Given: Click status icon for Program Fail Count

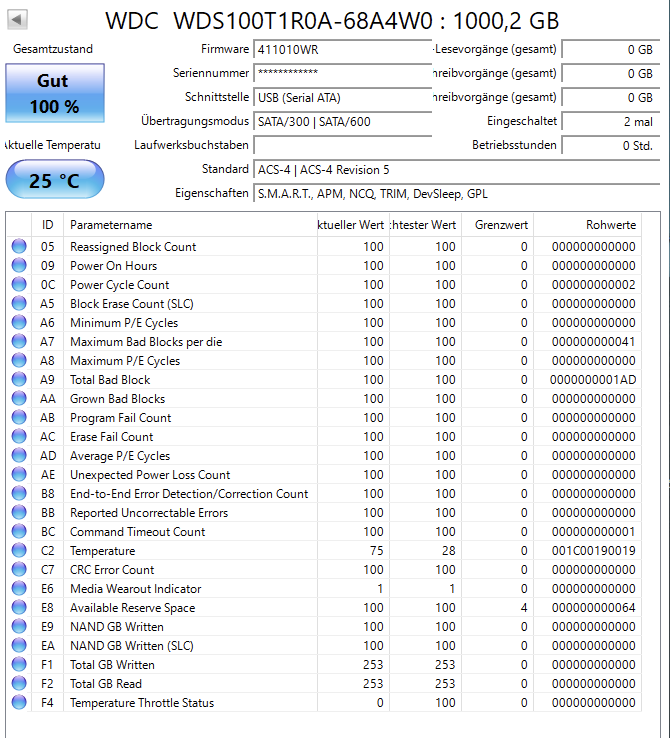Looking at the screenshot, I should point(19,417).
